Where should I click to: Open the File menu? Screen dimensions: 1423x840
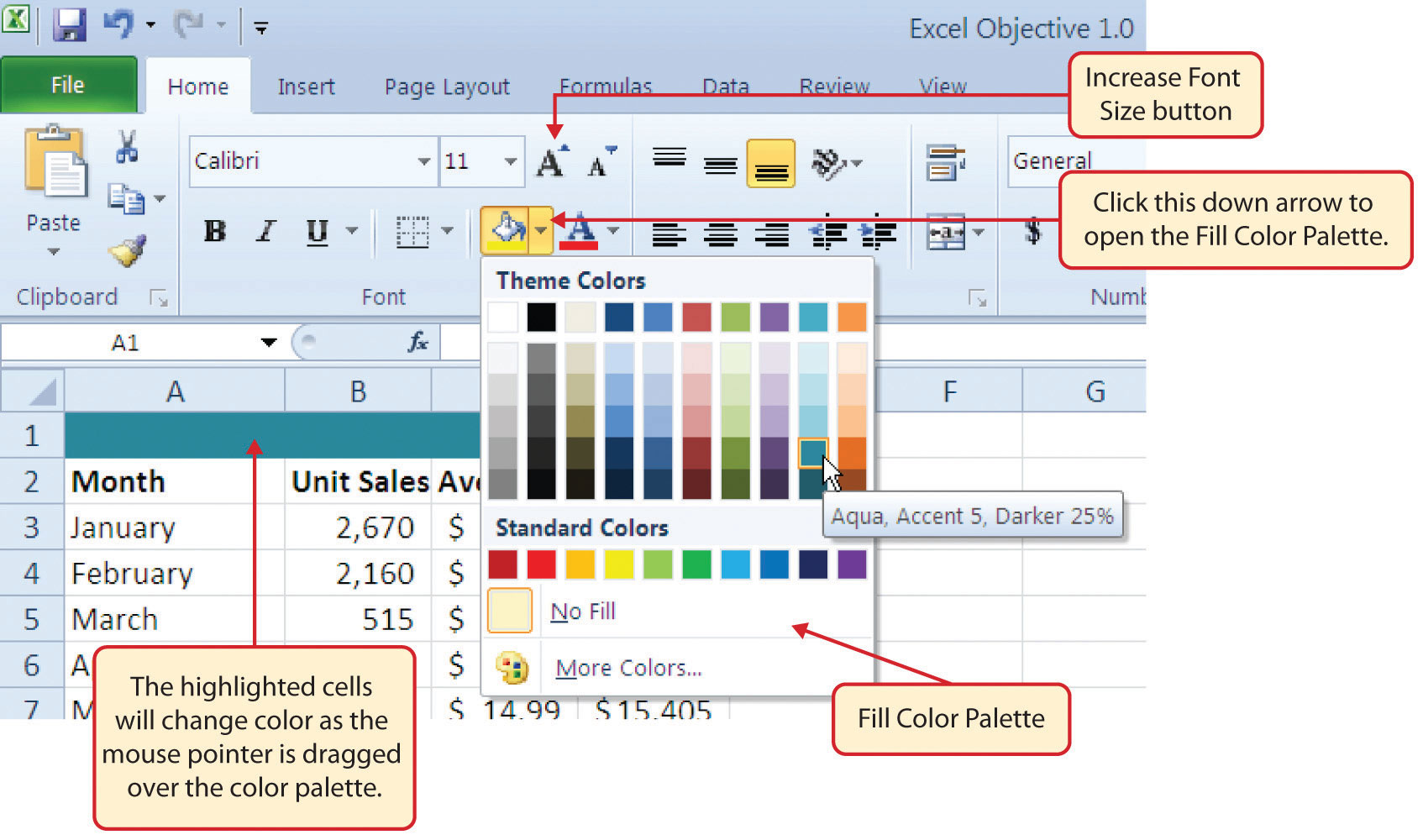tap(68, 83)
